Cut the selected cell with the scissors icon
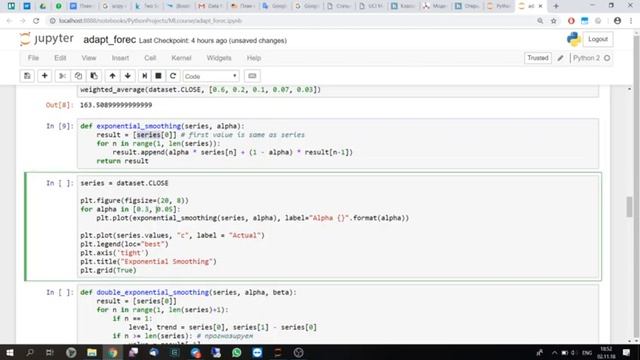The height and width of the screenshot is (360, 640). 62,76
